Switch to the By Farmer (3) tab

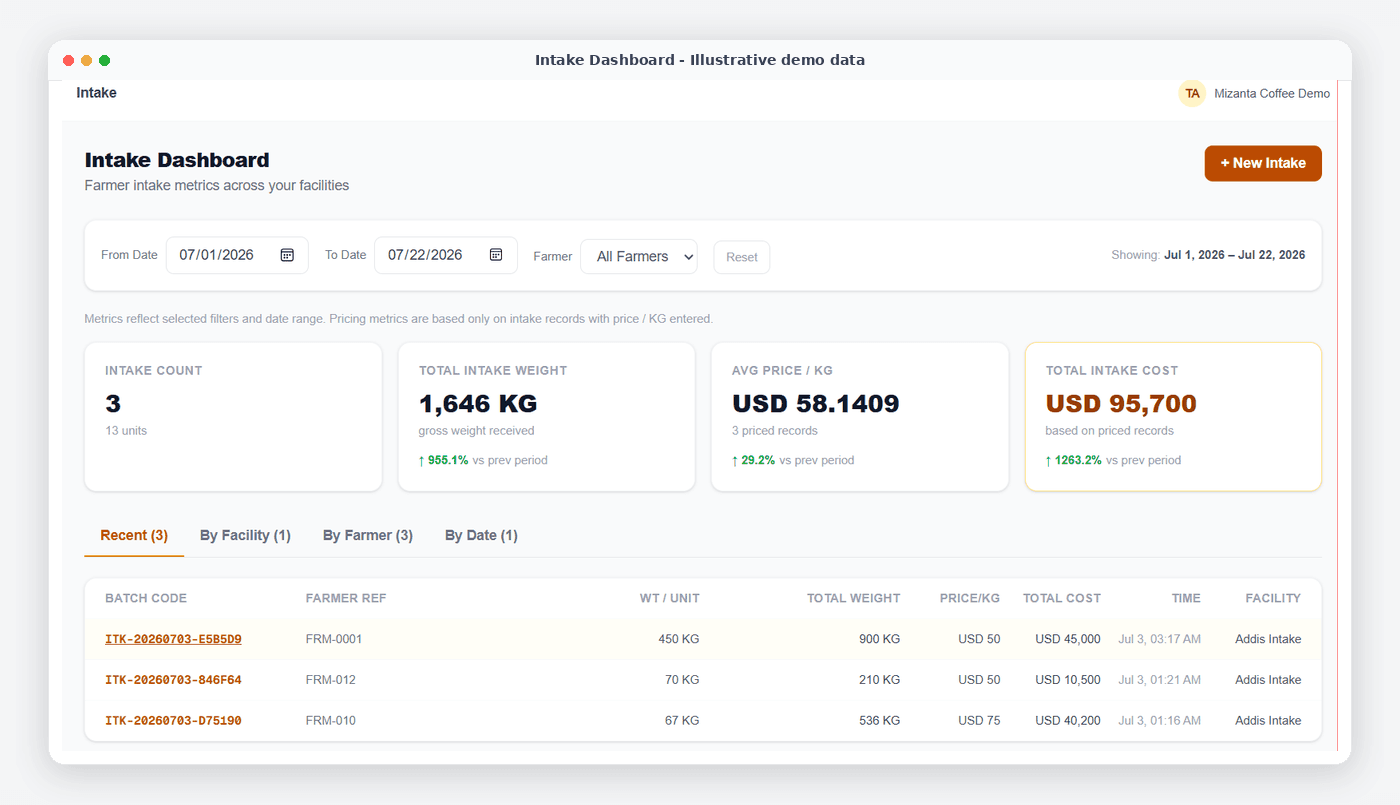368,535
